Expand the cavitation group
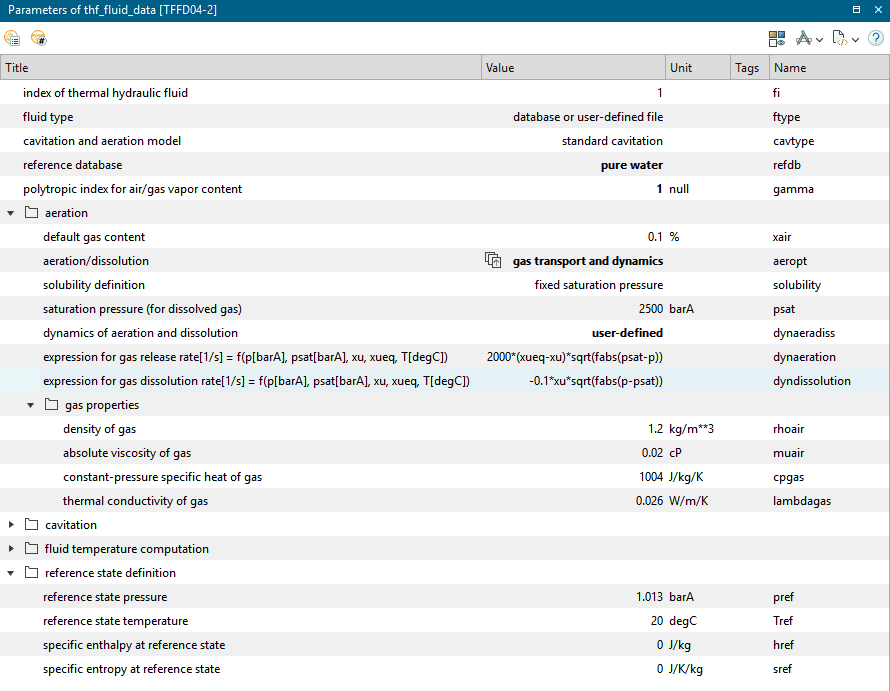 point(11,525)
